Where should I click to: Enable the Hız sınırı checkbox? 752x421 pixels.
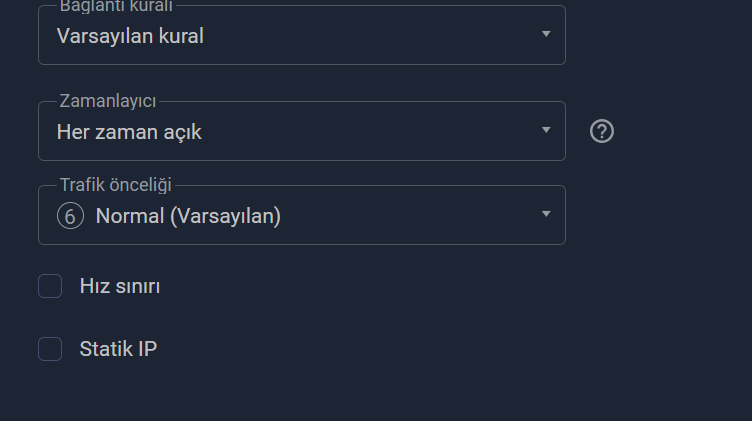pos(50,287)
